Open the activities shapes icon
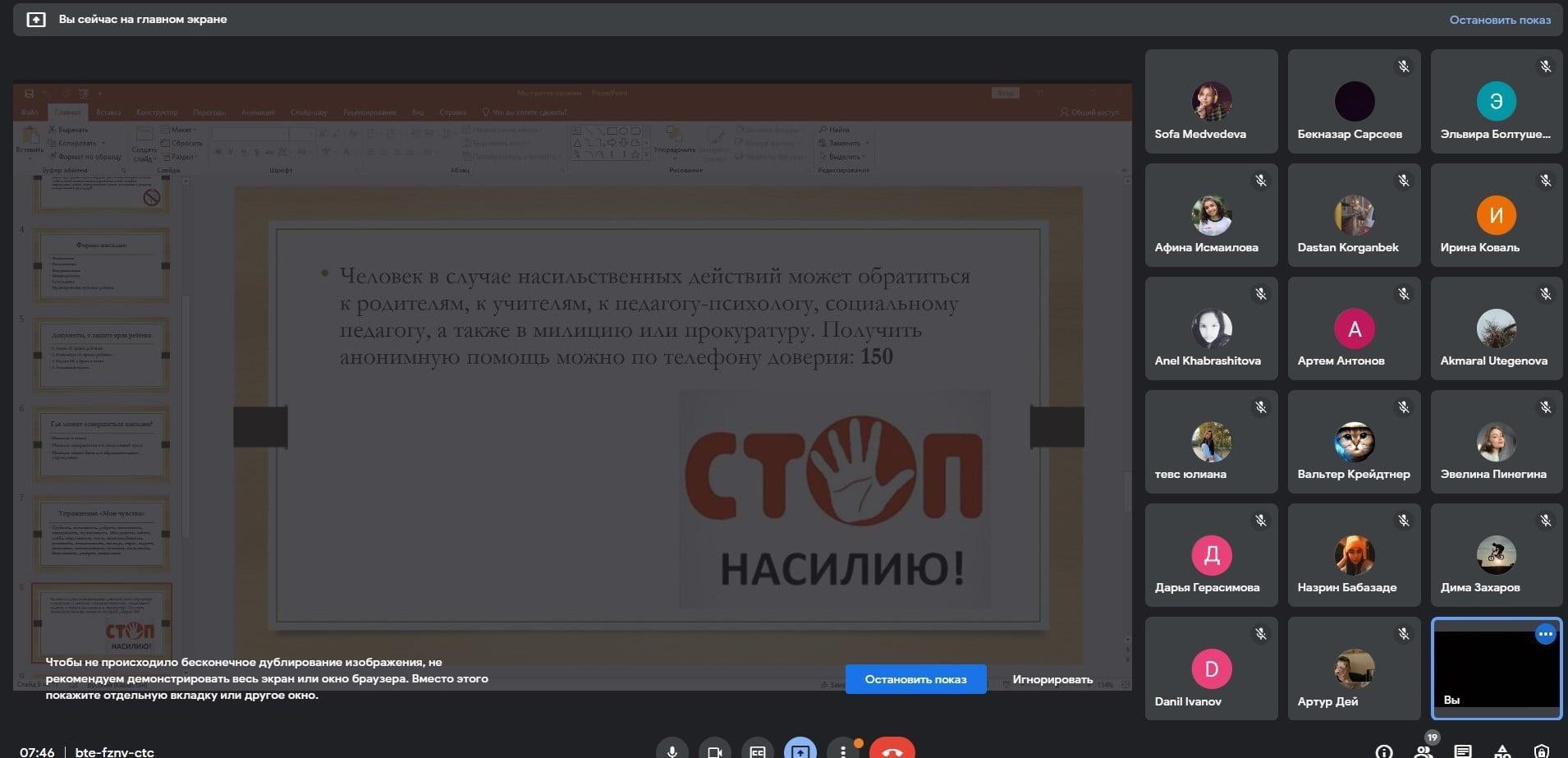This screenshot has height=758, width=1568. pyautogui.click(x=1502, y=751)
